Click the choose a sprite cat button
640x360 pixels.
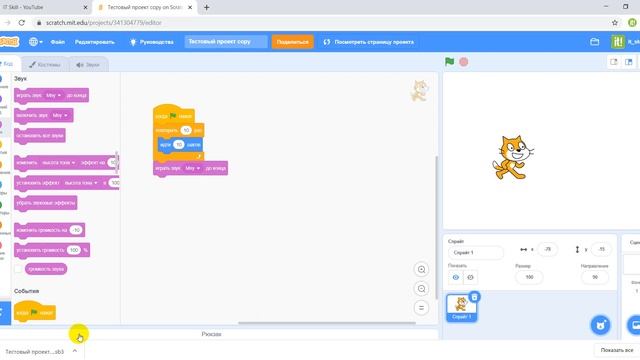coord(600,325)
